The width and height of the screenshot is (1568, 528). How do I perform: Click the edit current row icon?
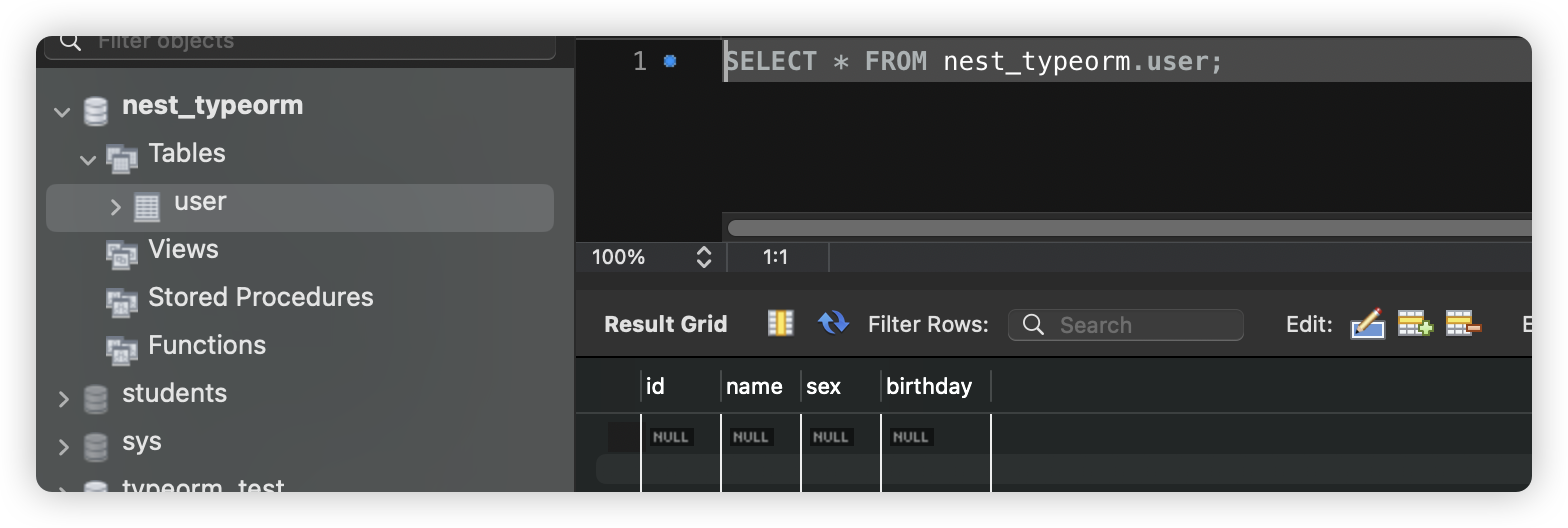[1367, 324]
